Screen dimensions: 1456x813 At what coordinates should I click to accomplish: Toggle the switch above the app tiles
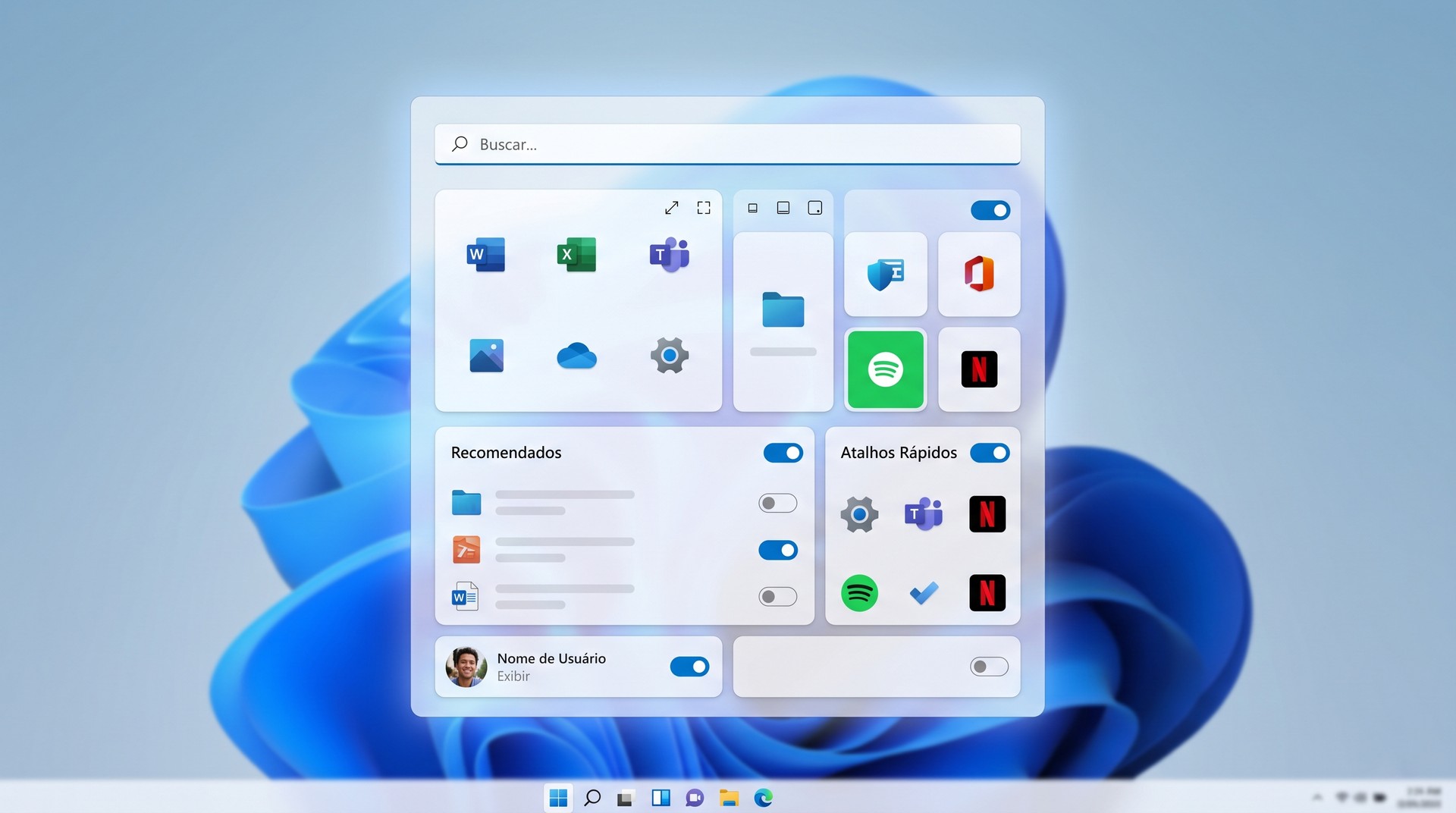coord(990,210)
